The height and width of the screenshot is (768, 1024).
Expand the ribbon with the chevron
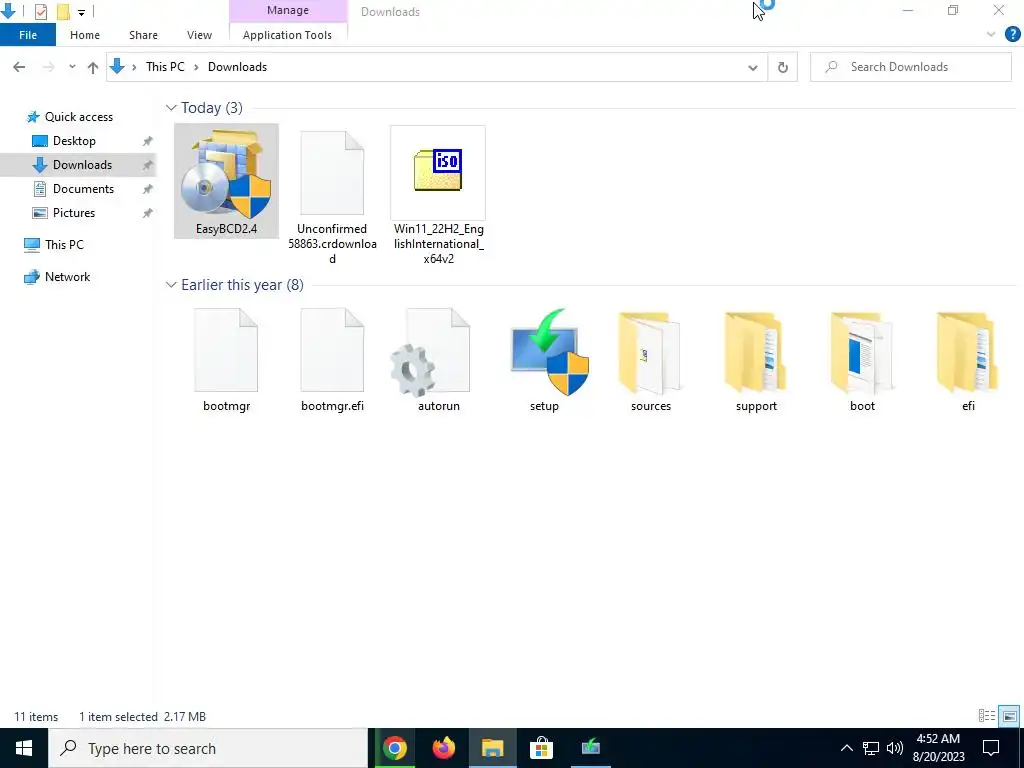click(x=991, y=35)
